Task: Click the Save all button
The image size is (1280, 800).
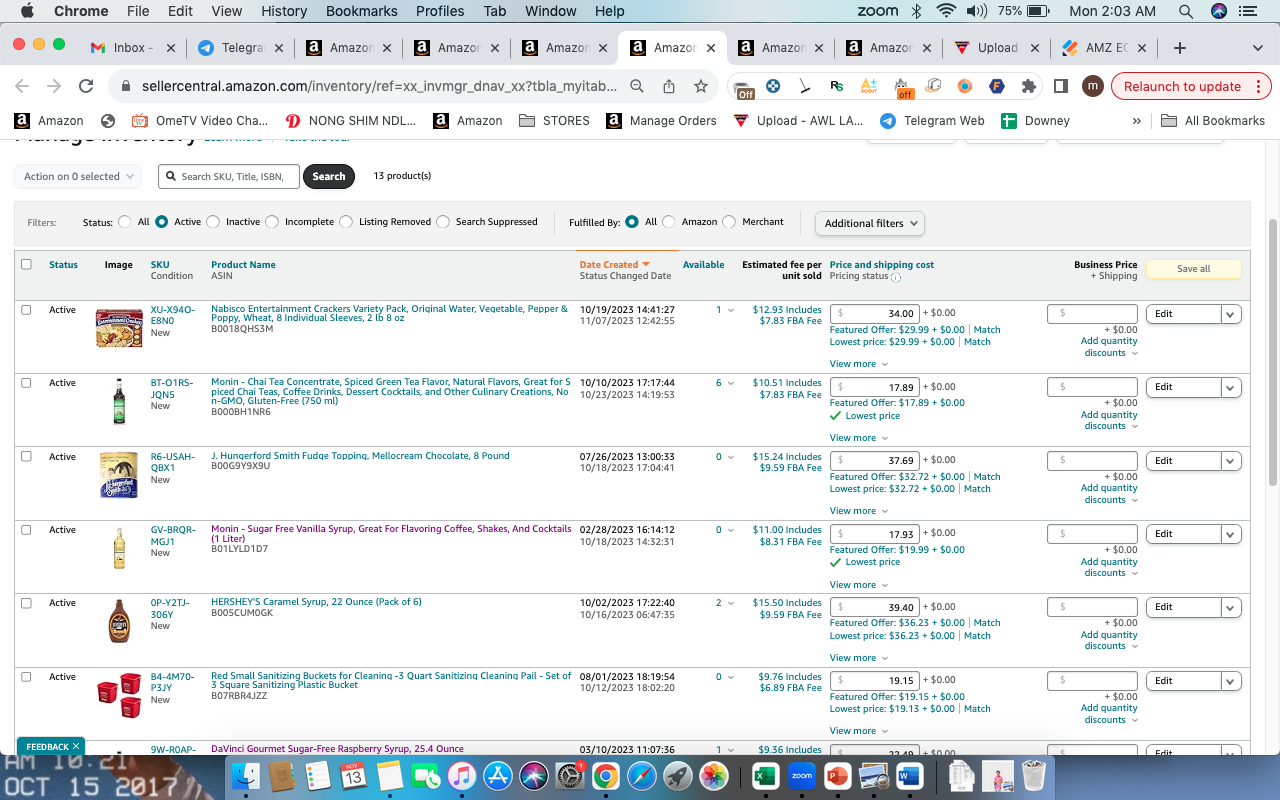Action: (x=1193, y=269)
